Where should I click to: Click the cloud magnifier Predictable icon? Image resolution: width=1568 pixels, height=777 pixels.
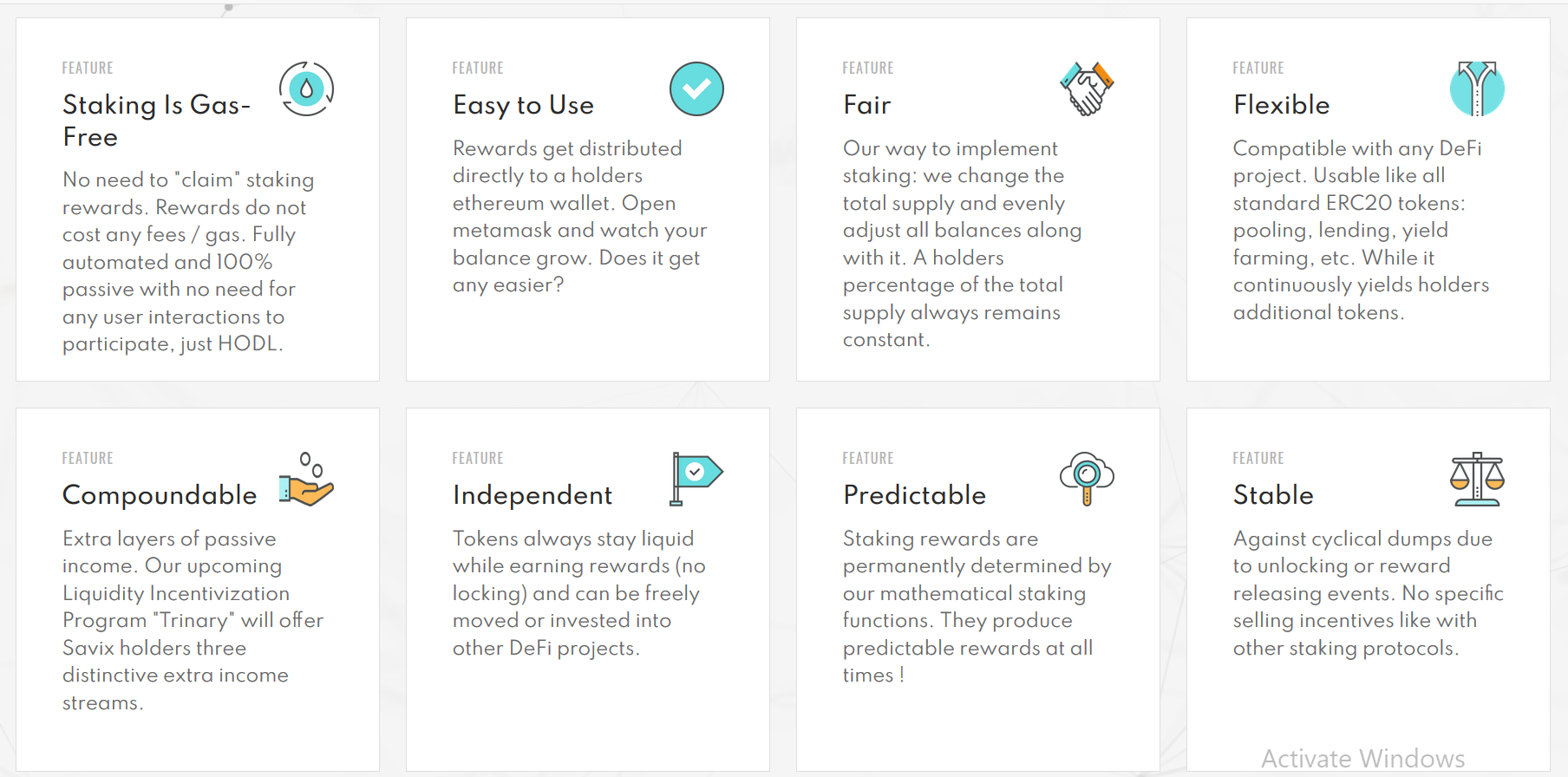click(x=1087, y=479)
